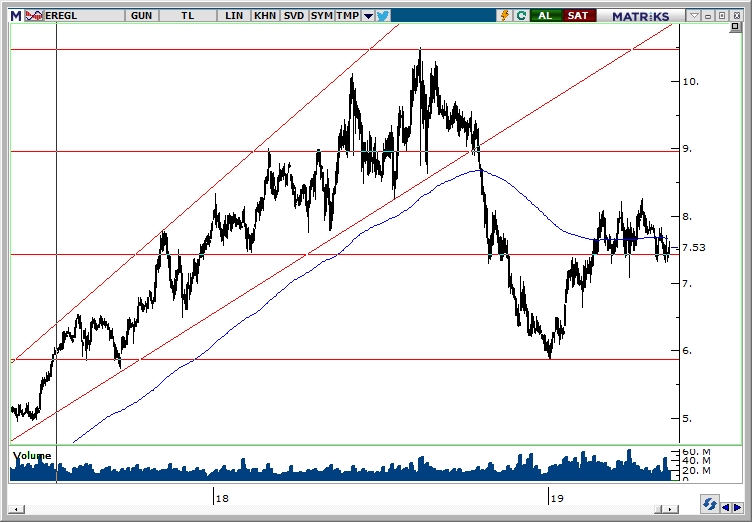Expand the toolbar dropdown arrow
This screenshot has width=752, height=522.
point(368,16)
